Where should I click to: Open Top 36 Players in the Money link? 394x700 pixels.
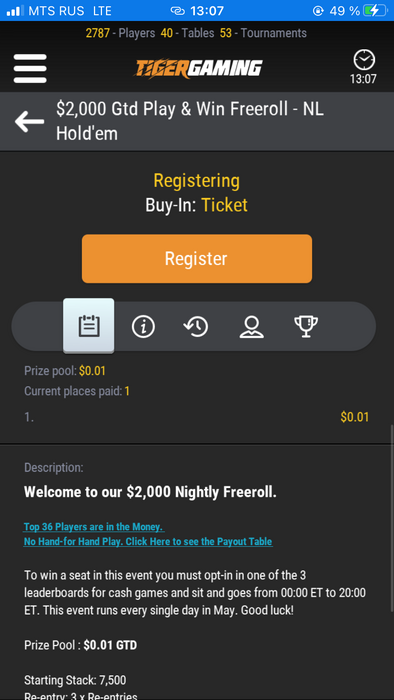(94, 527)
